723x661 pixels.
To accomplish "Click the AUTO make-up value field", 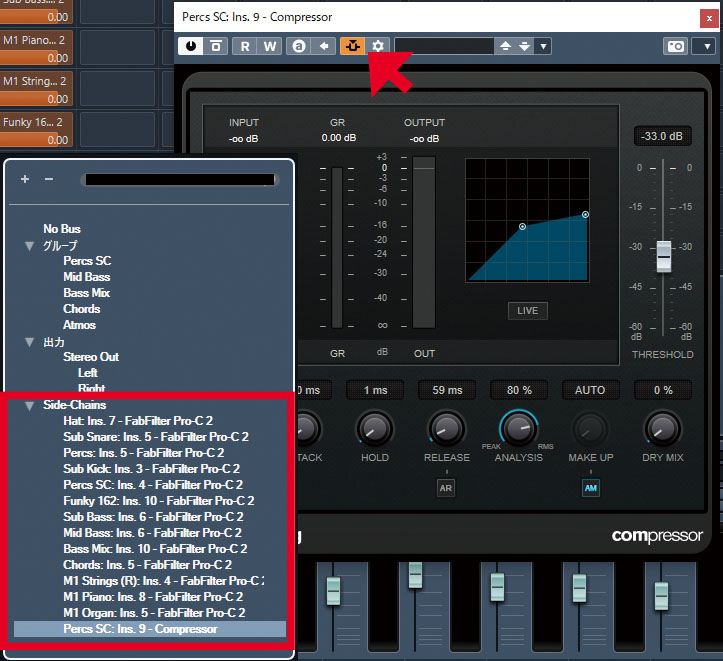I will (590, 390).
